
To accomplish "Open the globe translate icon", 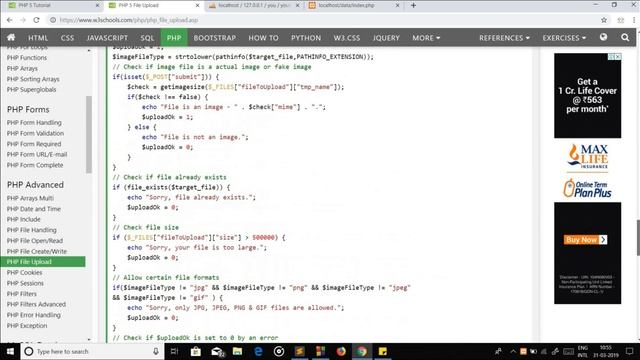I will click(x=603, y=37).
